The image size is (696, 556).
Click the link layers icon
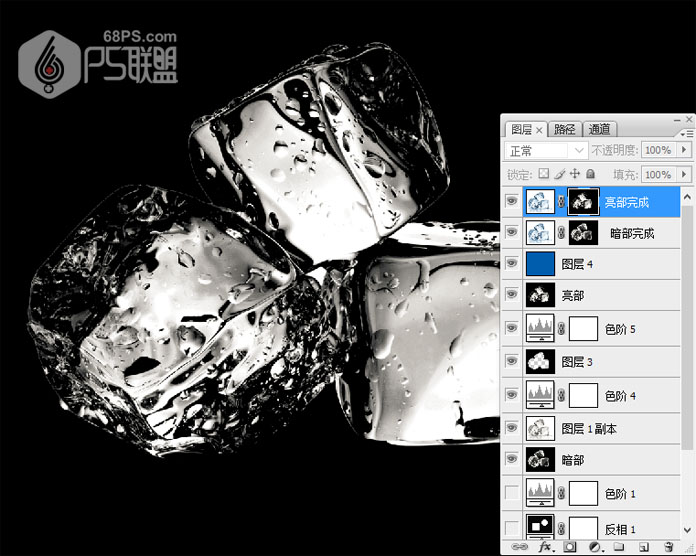coord(519,547)
